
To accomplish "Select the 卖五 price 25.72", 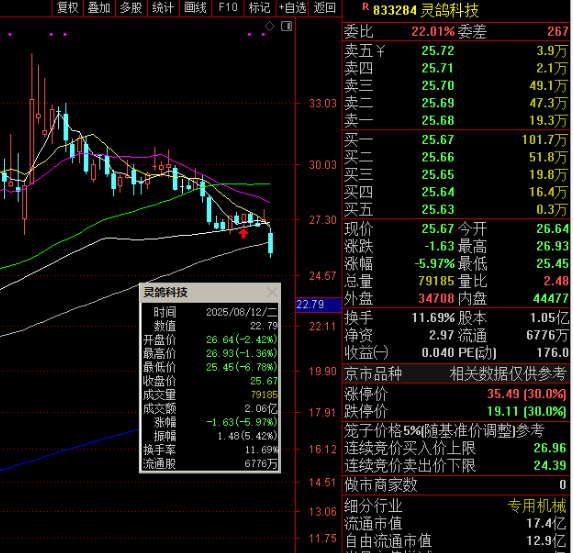I will (438, 51).
